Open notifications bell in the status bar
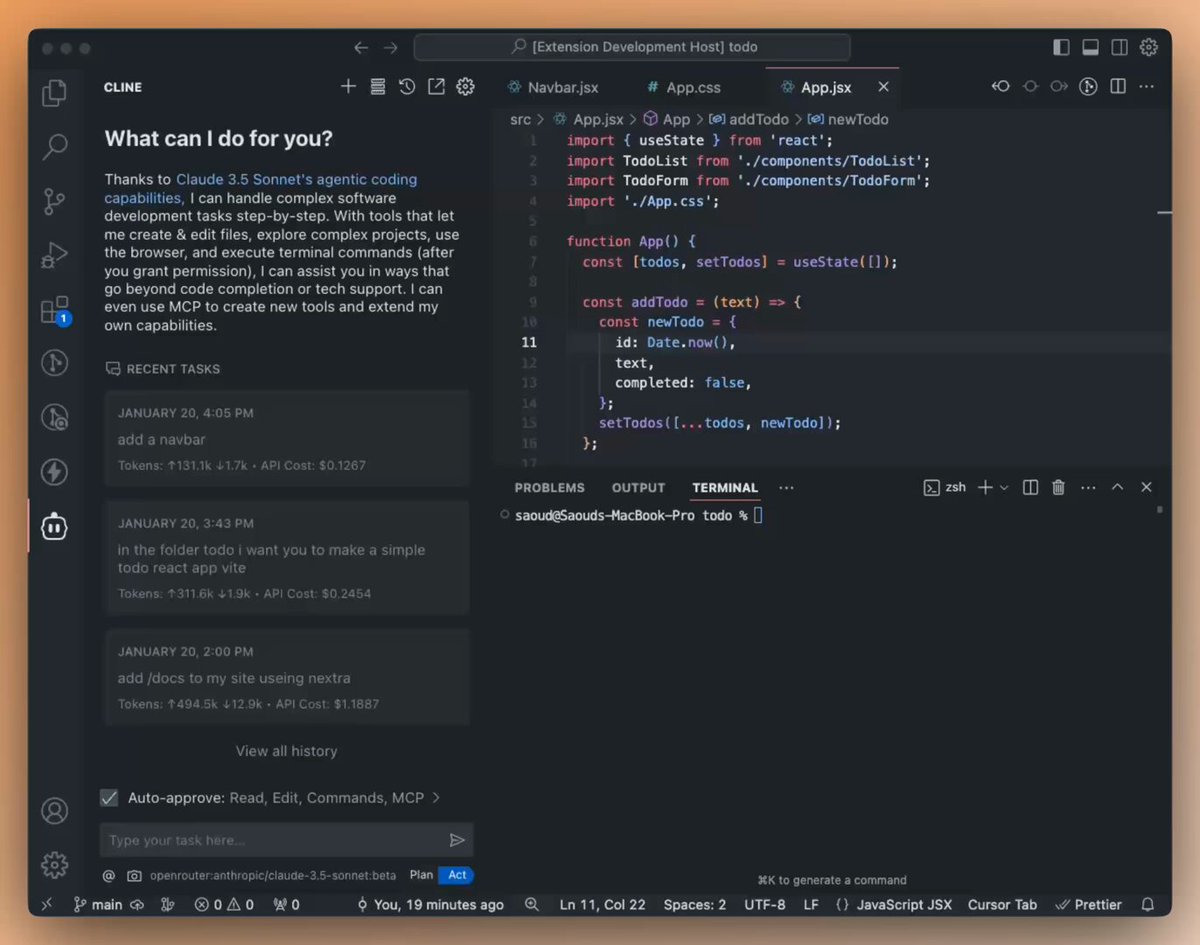 pos(1148,904)
